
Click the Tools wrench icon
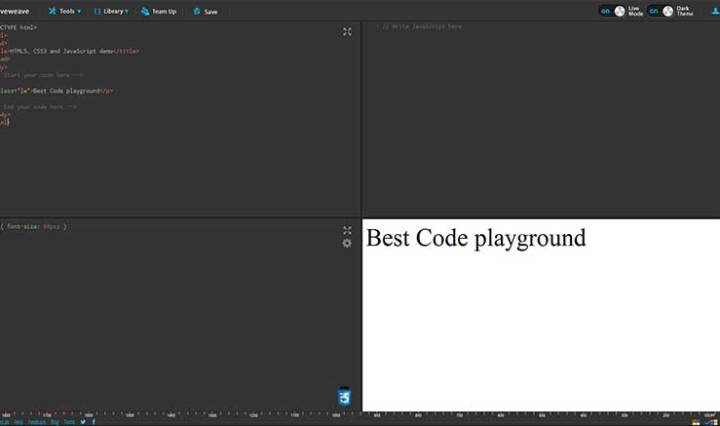pos(52,11)
